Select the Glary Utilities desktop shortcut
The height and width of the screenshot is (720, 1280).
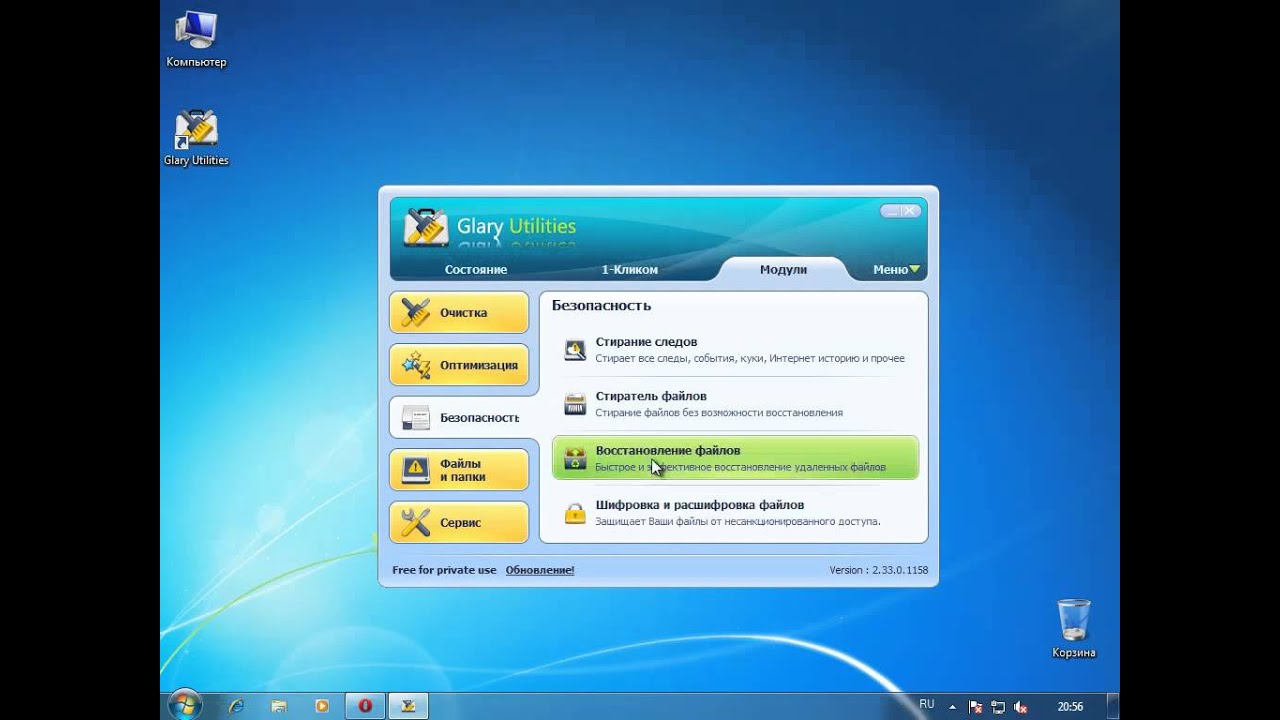tap(196, 138)
